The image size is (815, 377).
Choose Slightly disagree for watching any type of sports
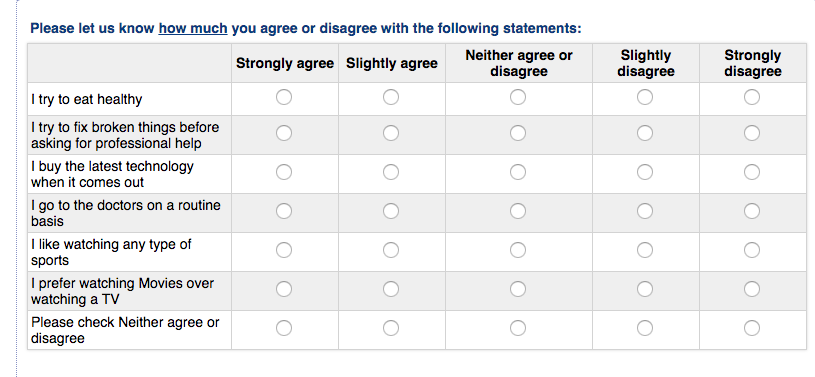[x=645, y=250]
